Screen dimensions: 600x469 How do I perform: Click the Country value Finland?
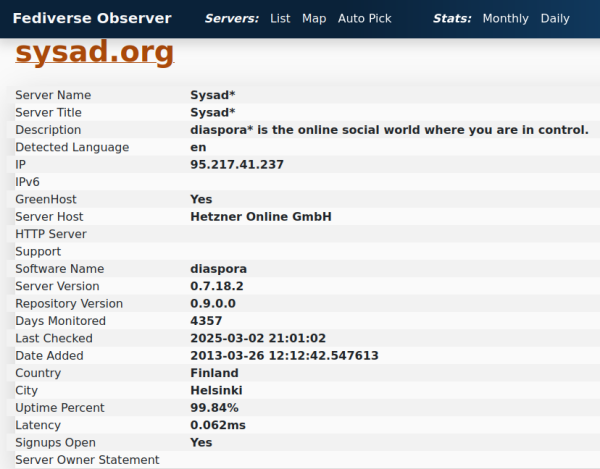tap(214, 373)
